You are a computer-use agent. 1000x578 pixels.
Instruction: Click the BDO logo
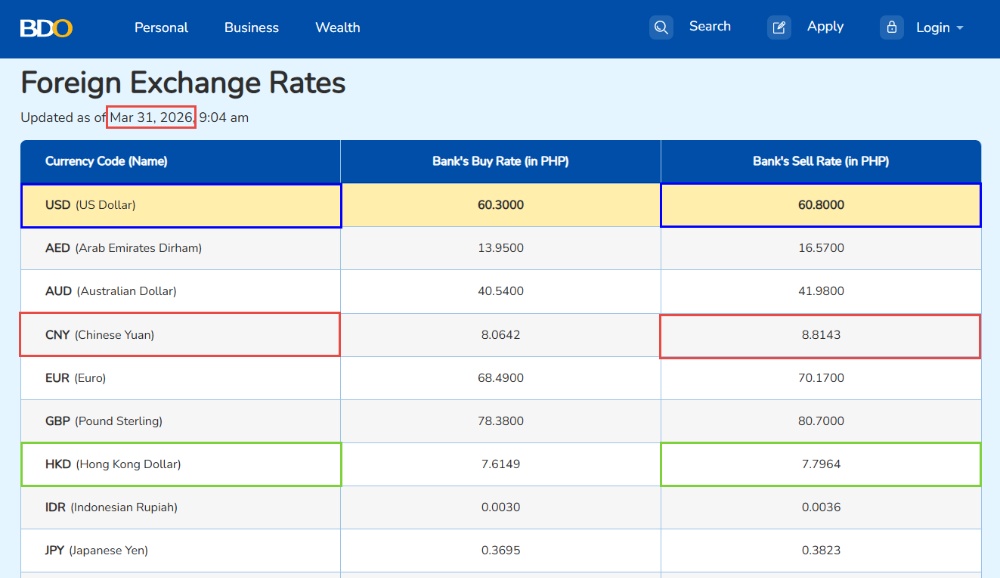click(x=46, y=28)
